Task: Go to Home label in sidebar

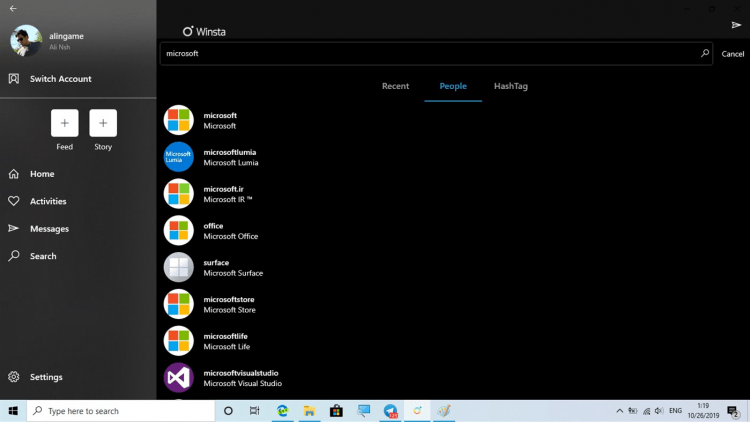Action: click(42, 174)
